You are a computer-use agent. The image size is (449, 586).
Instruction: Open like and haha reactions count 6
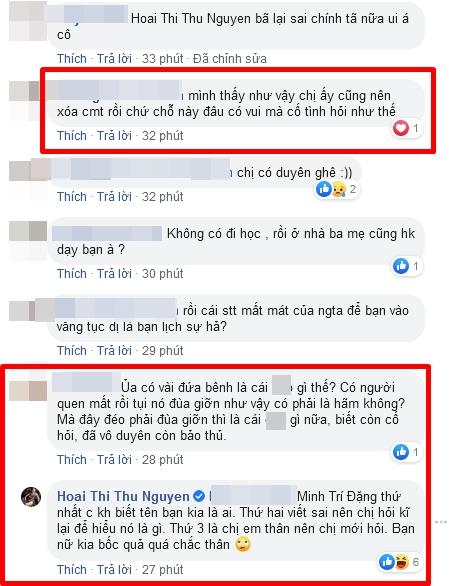pyautogui.click(x=399, y=562)
